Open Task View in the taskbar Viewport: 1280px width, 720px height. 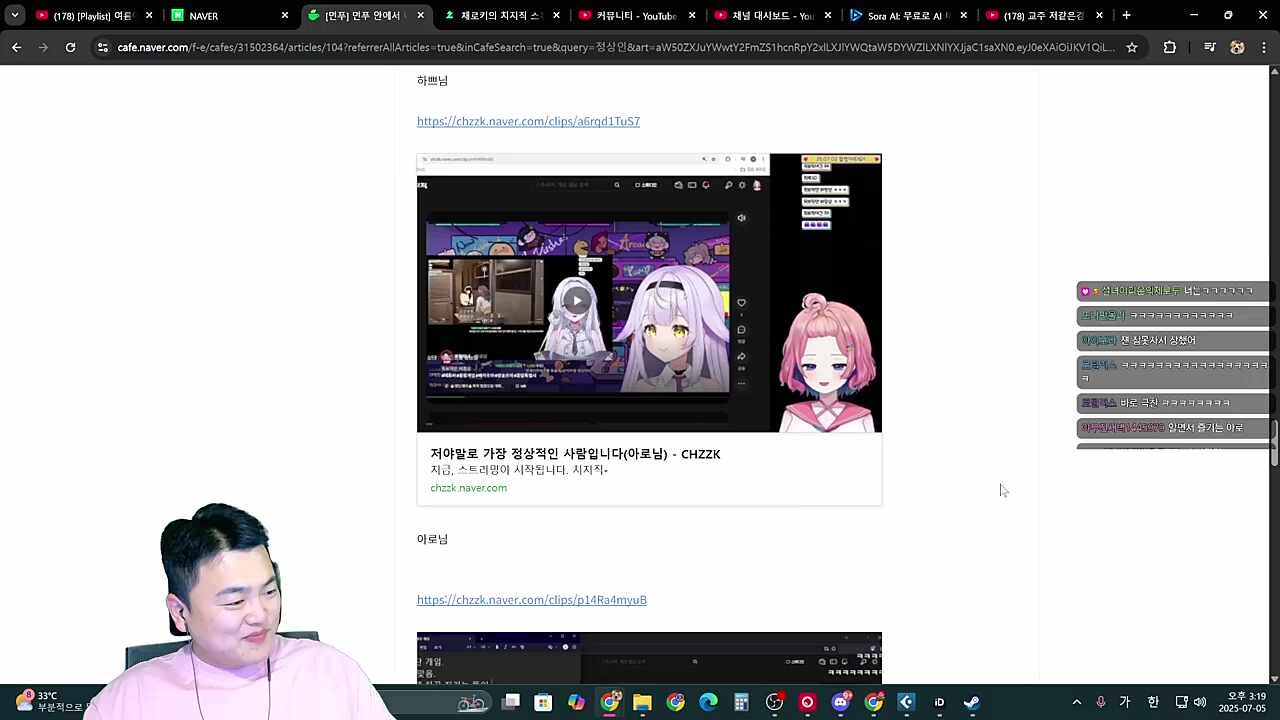[x=511, y=702]
